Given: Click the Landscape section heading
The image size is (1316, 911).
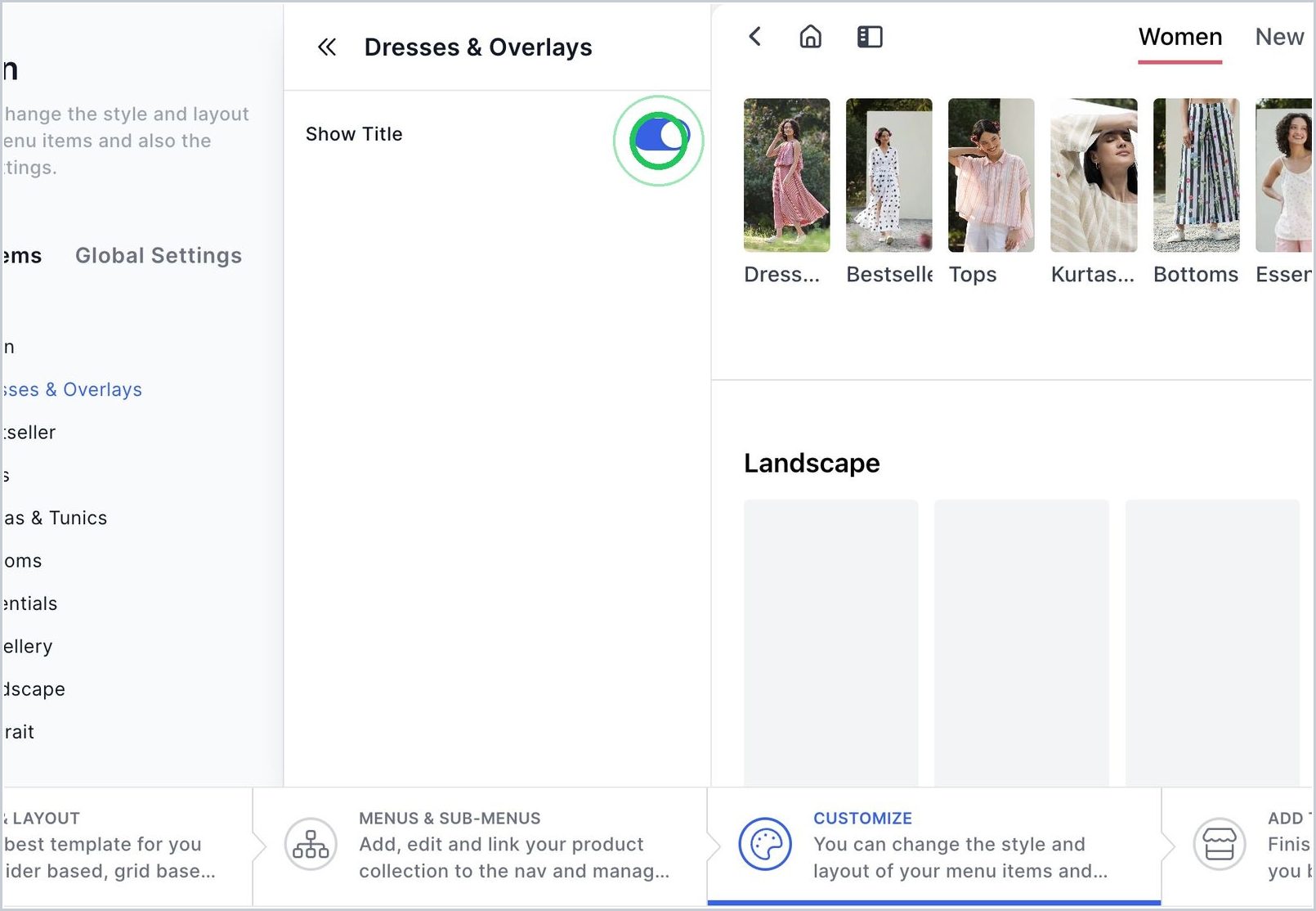Looking at the screenshot, I should 812,463.
